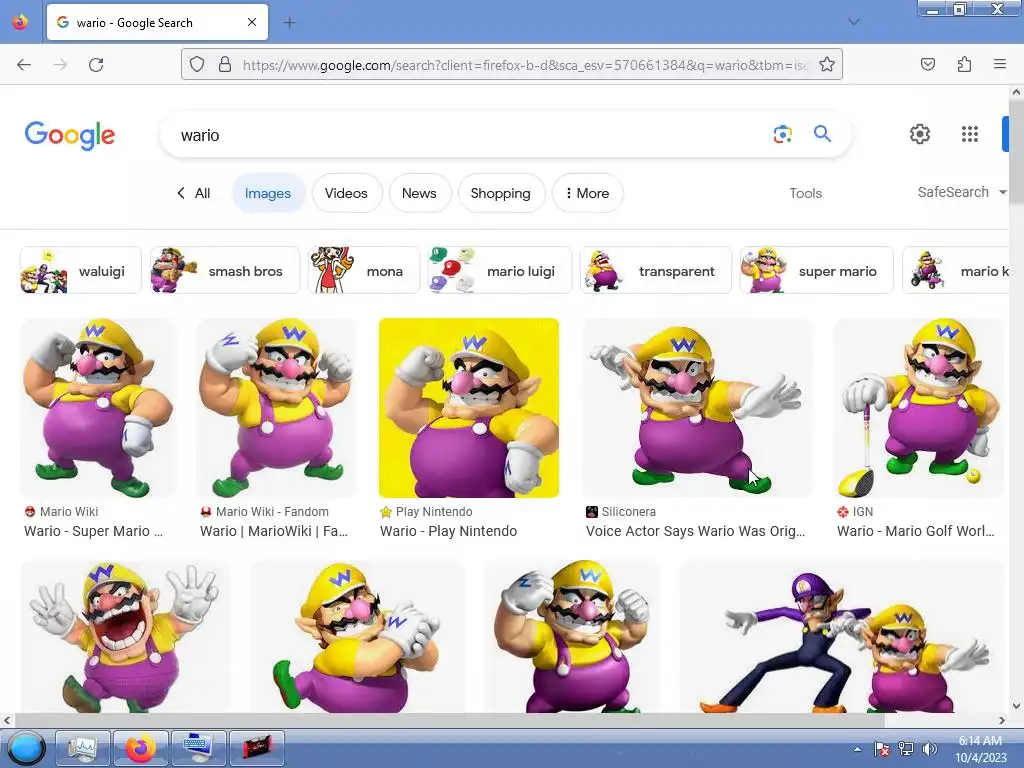Go back to the previous page
1024x768 pixels.
[x=24, y=65]
